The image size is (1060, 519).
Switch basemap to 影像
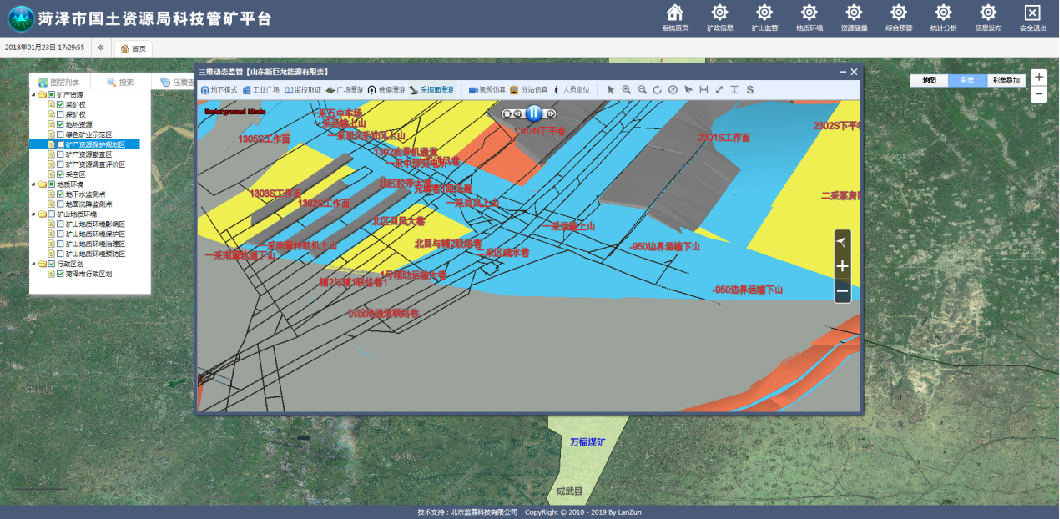tap(967, 80)
